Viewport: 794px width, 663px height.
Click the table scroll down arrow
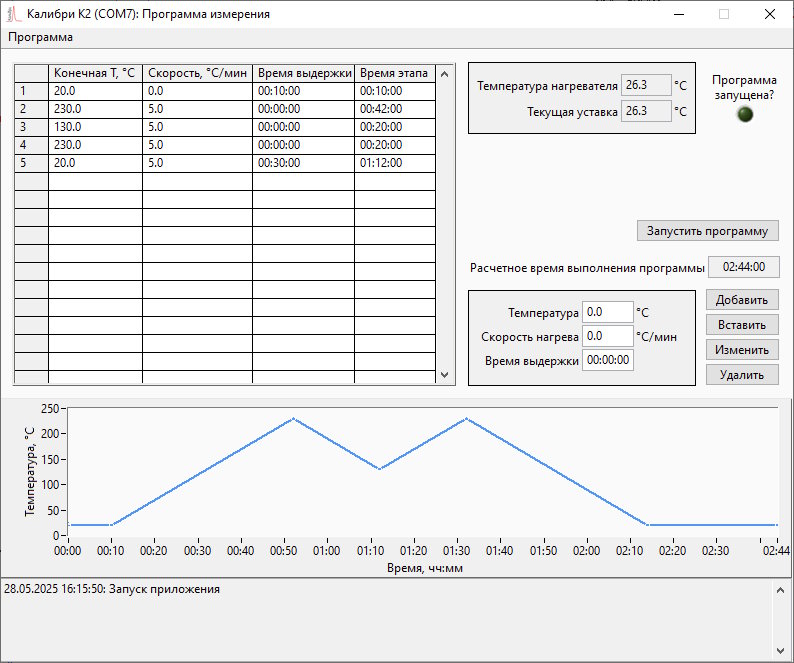445,375
